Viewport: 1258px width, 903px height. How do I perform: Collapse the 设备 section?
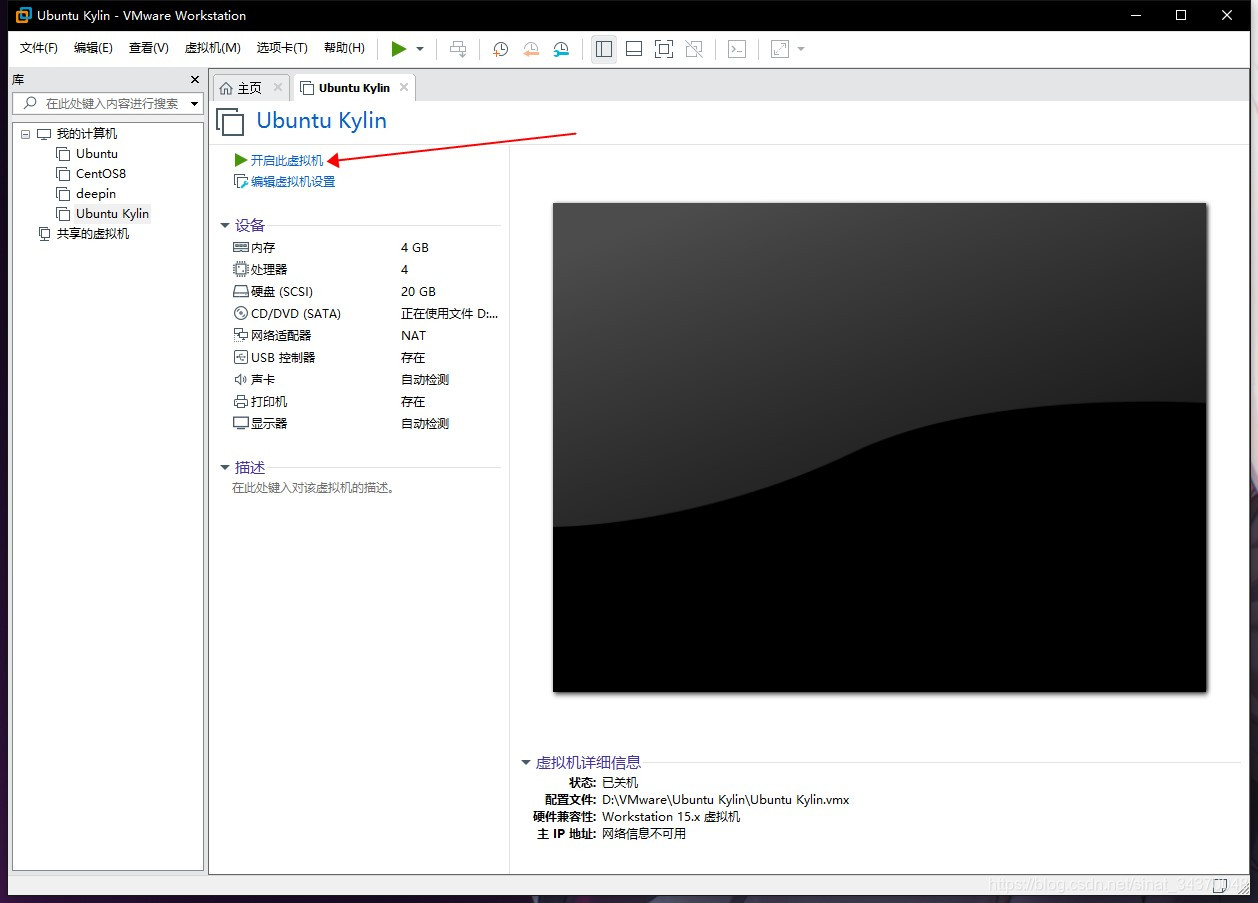point(226,226)
